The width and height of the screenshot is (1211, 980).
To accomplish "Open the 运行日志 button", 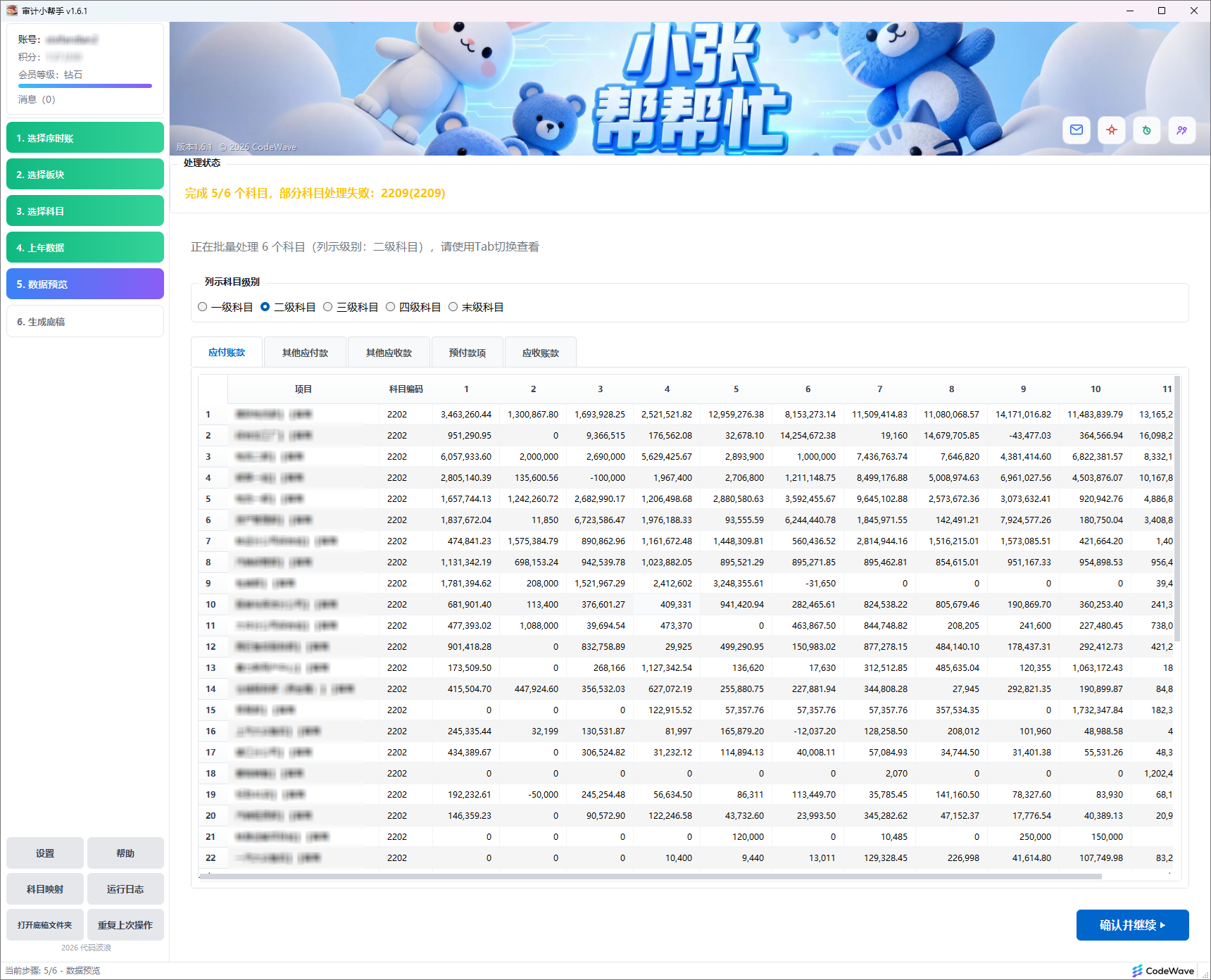I will tap(125, 889).
